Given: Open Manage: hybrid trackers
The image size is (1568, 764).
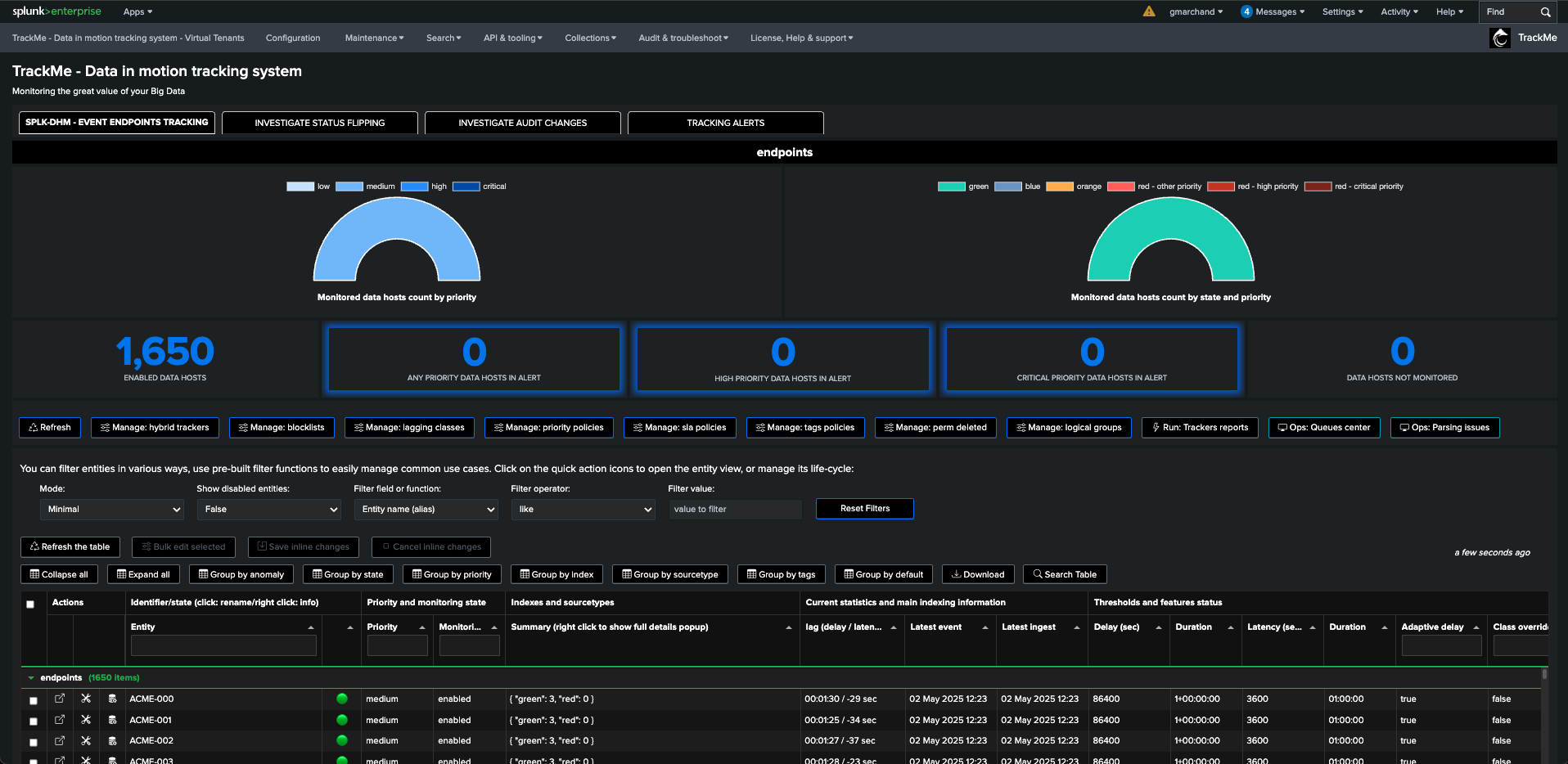Looking at the screenshot, I should coord(155,427).
